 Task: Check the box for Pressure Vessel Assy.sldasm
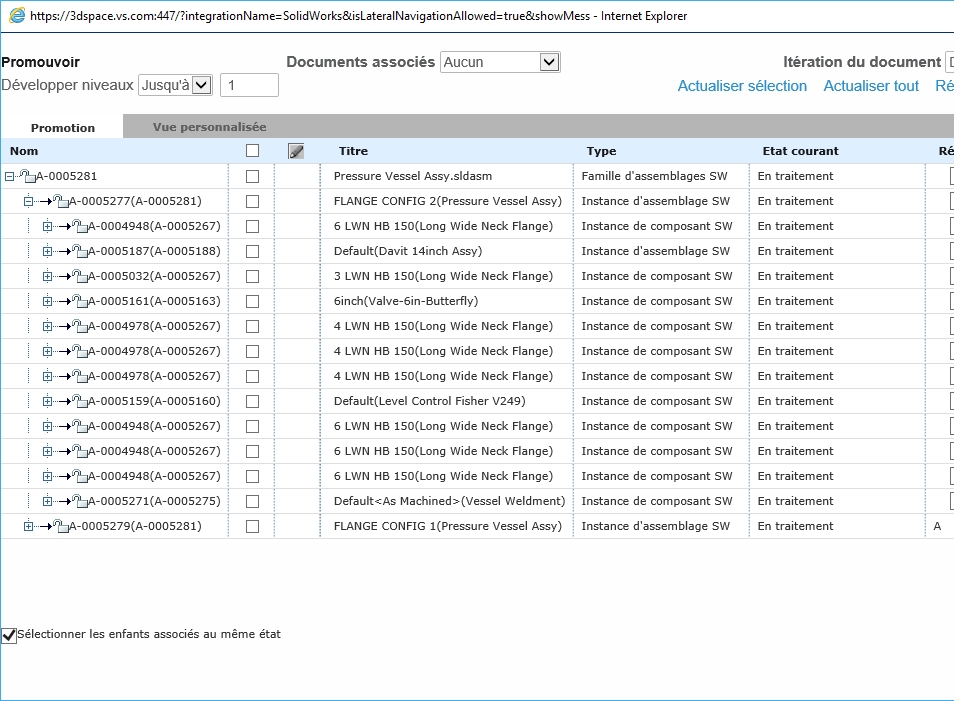[252, 176]
